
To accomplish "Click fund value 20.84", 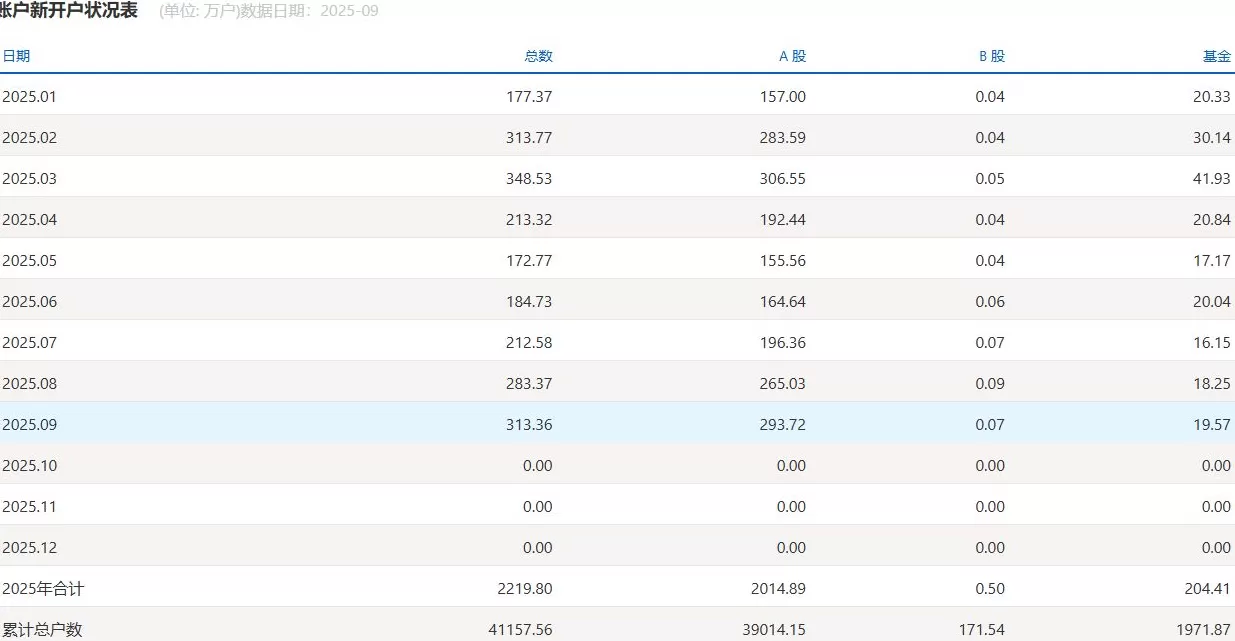I will (x=1212, y=220).
